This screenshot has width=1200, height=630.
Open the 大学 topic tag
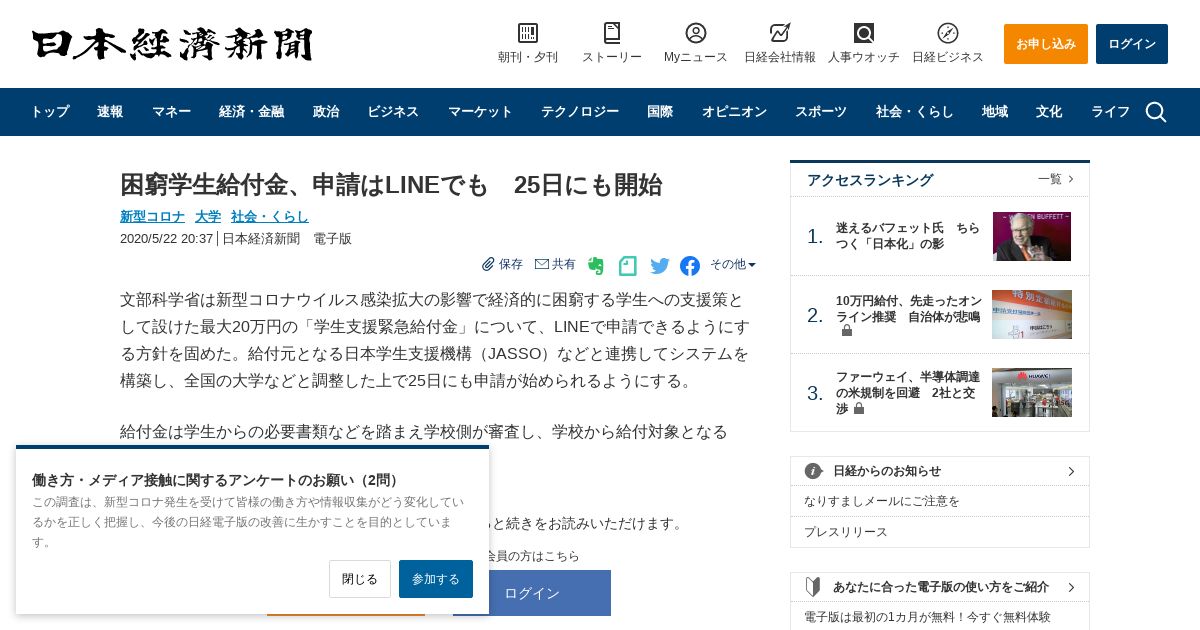coord(208,216)
